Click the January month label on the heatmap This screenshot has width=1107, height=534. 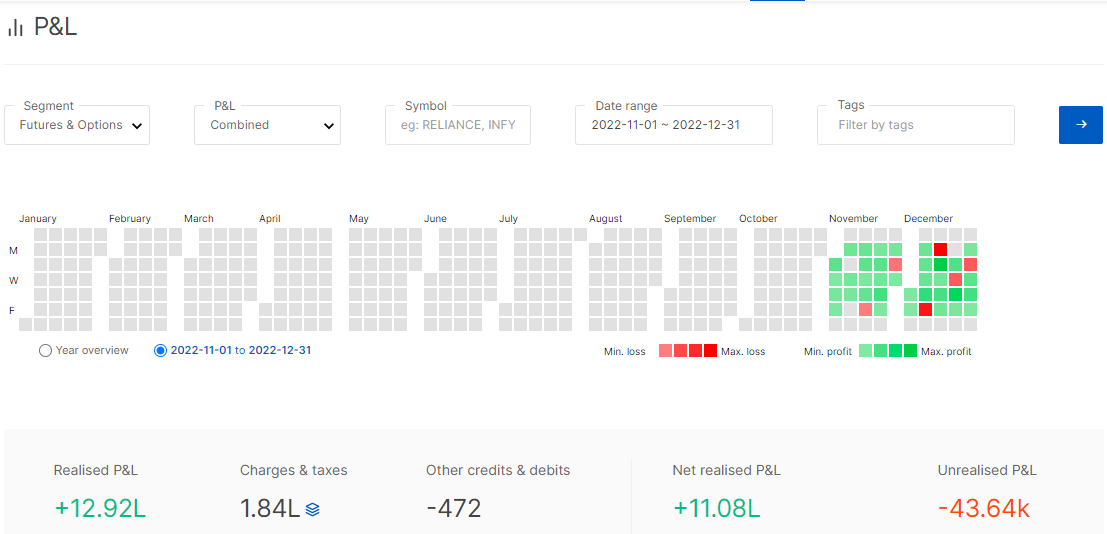[x=38, y=219]
